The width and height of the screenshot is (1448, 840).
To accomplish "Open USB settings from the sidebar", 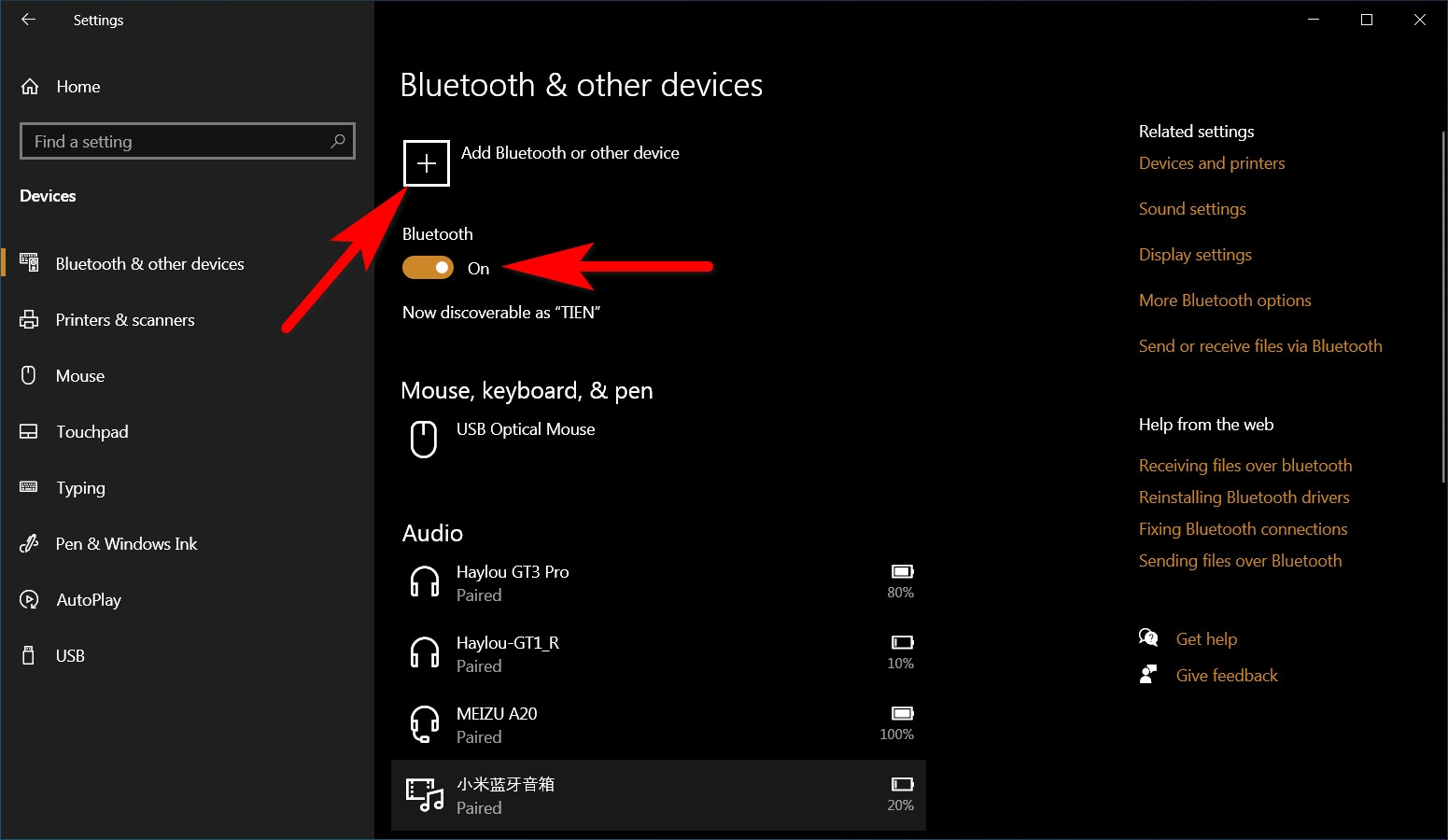I will tap(29, 655).
